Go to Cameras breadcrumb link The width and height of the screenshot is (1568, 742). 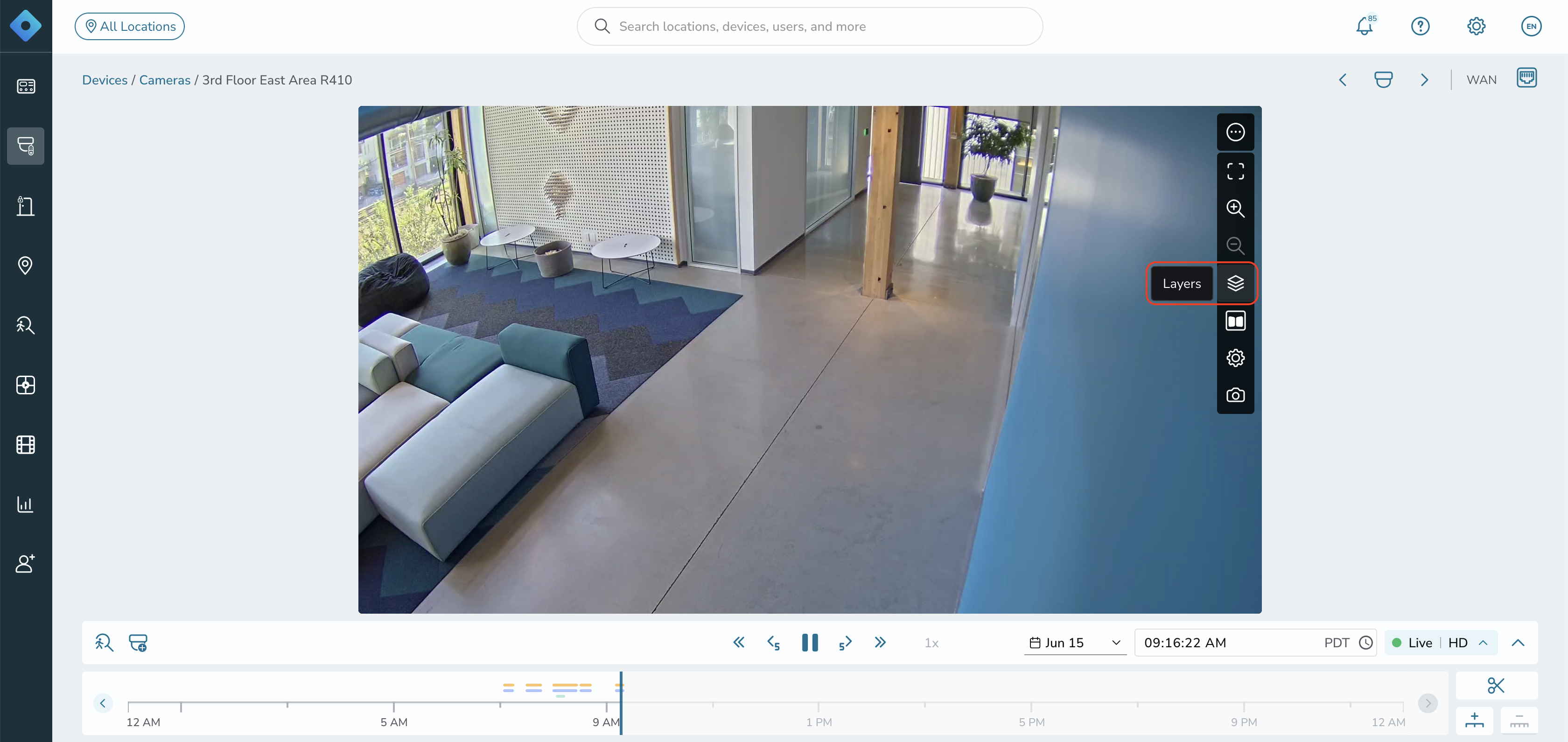click(x=165, y=80)
